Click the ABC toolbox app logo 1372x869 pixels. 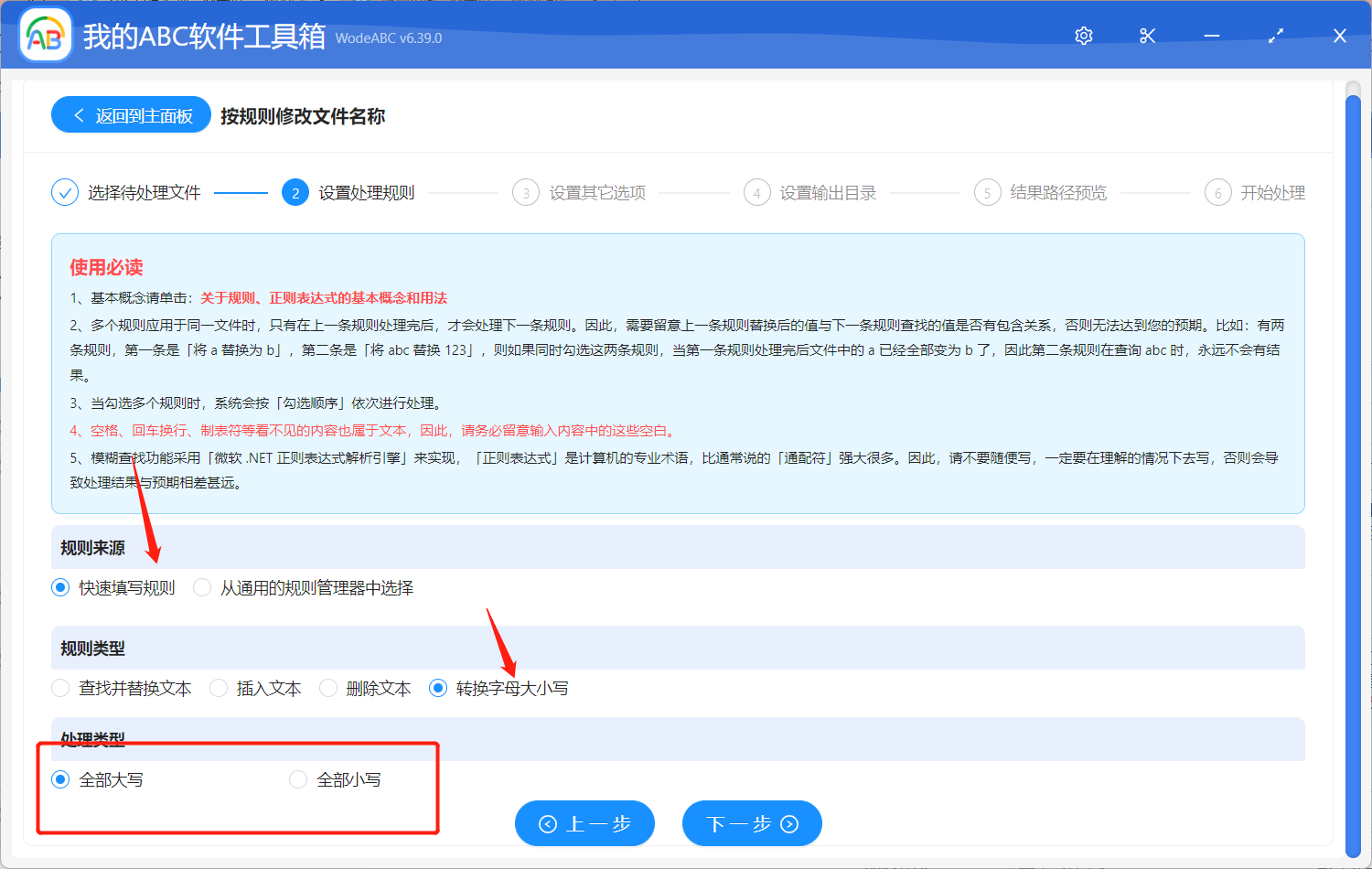[x=46, y=36]
